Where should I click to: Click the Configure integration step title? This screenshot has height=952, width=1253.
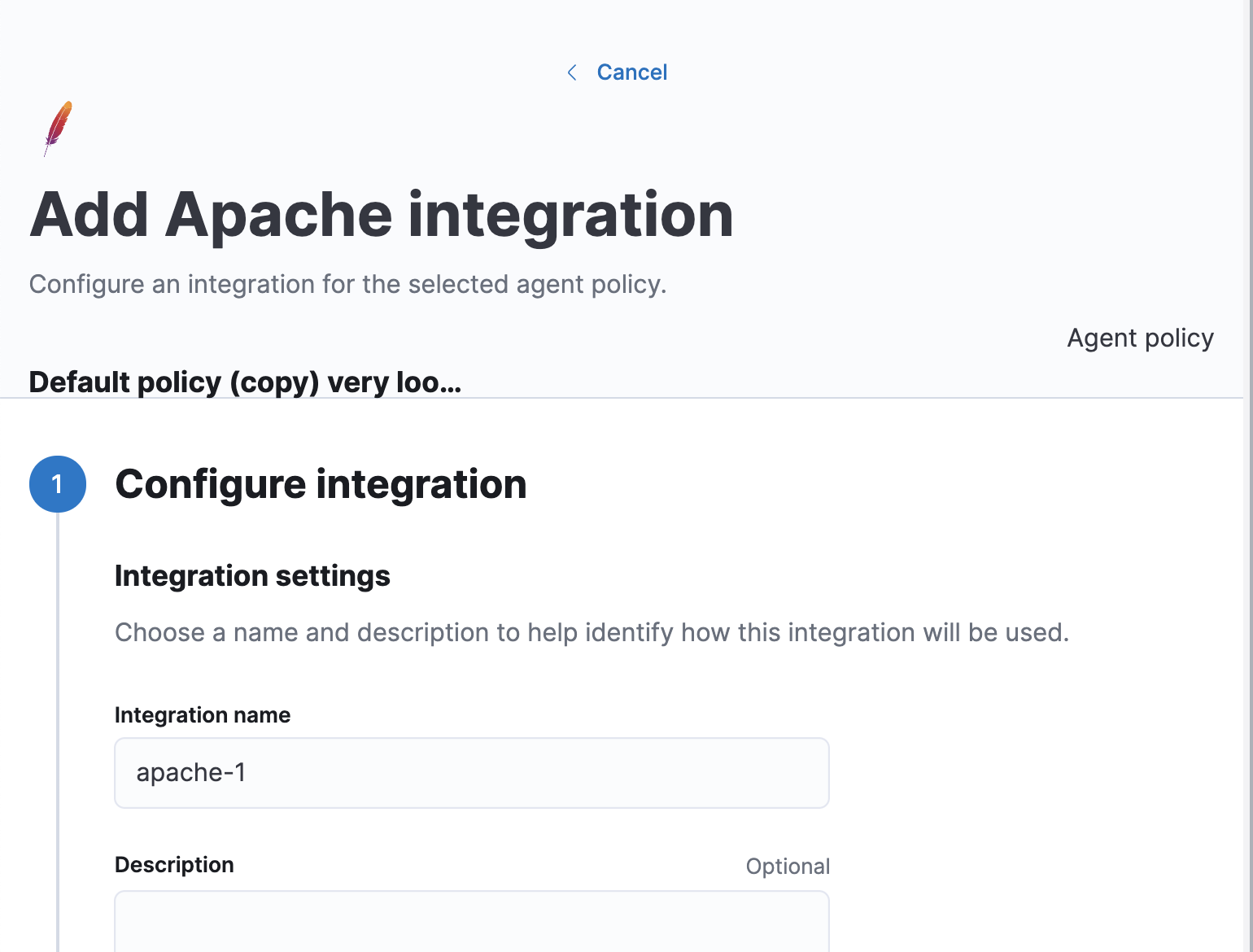(321, 484)
